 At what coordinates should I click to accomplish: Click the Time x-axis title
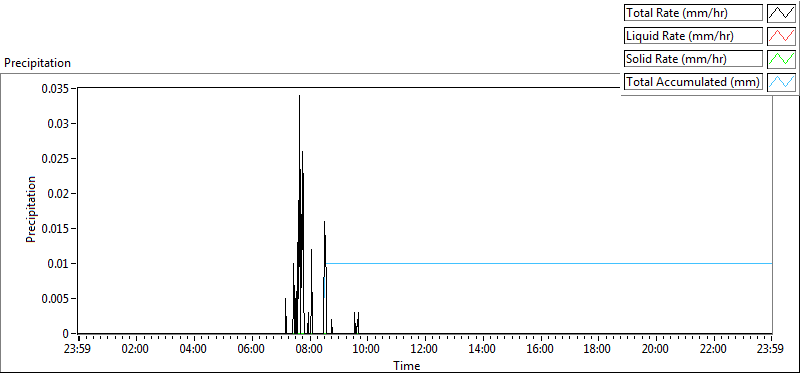point(407,366)
